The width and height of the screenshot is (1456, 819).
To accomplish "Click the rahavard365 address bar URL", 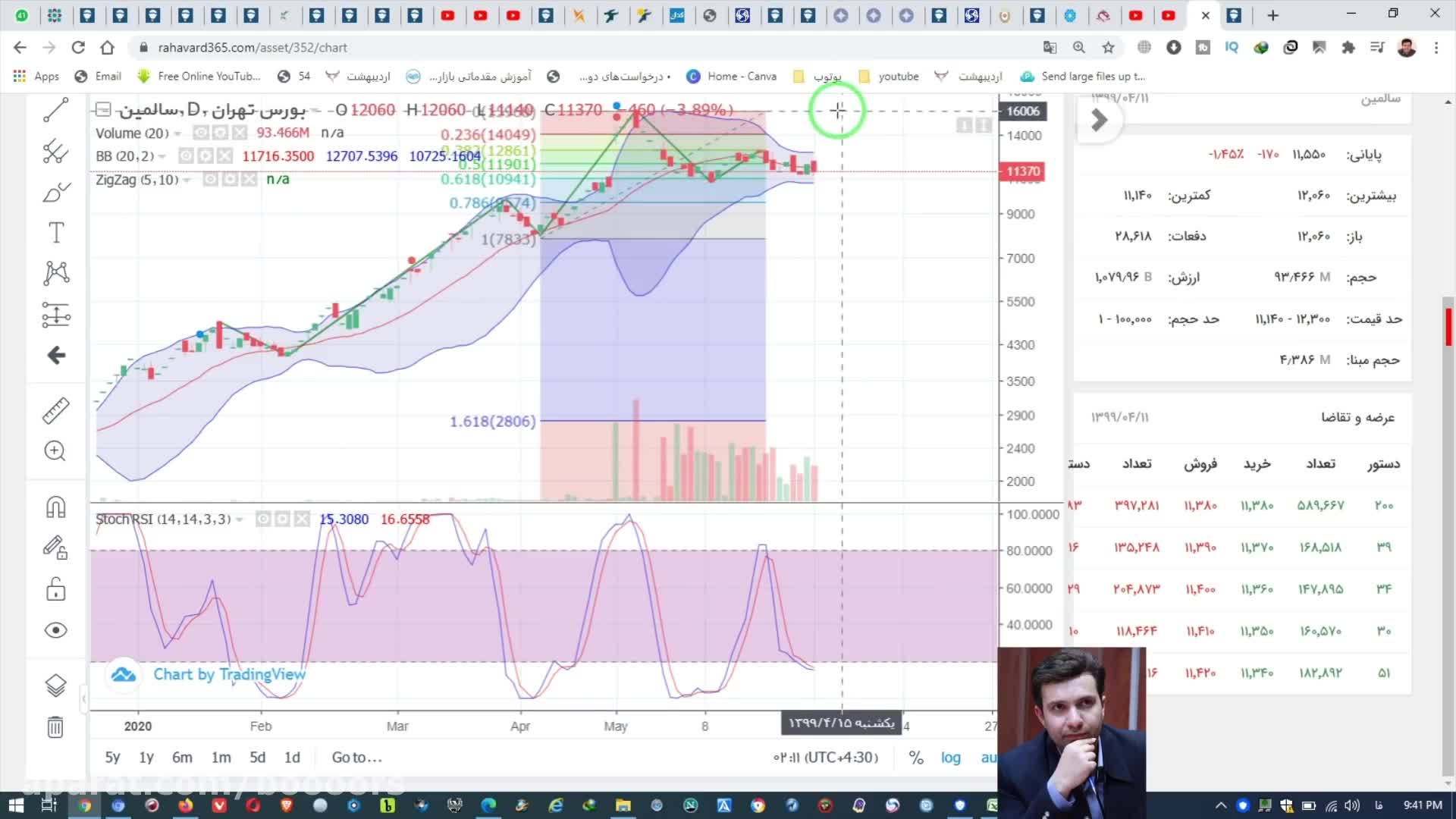I will click(x=253, y=47).
